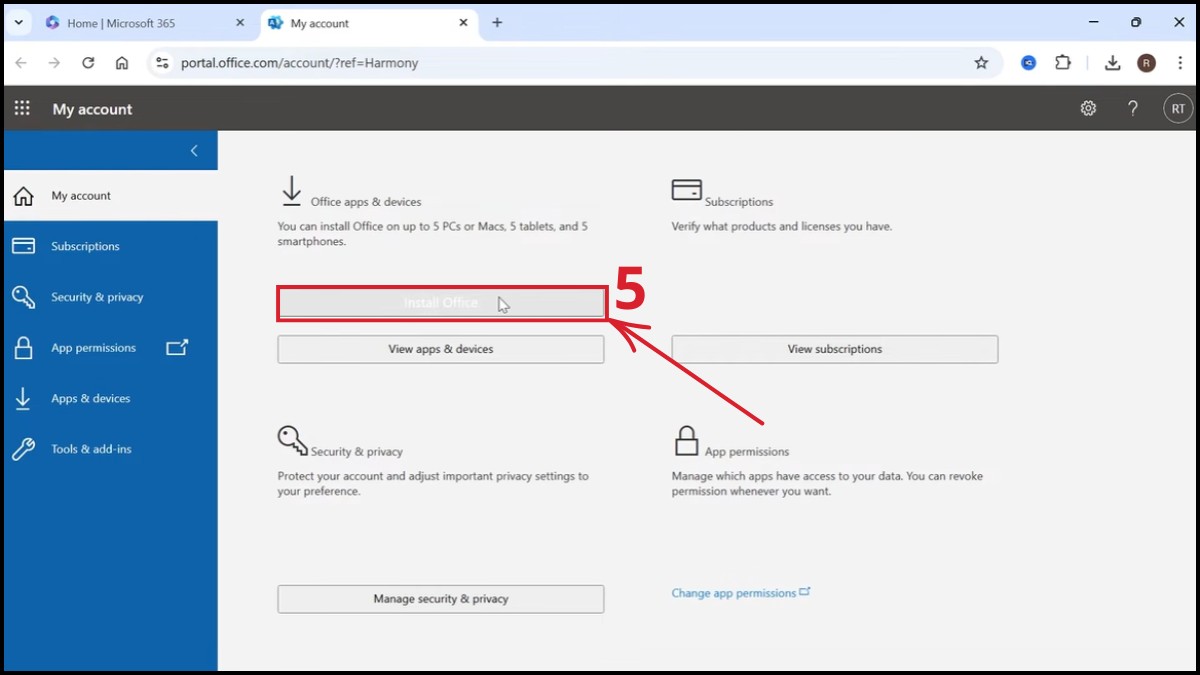Click the Tools & add-ins wrench icon
Image resolution: width=1200 pixels, height=675 pixels.
[x=23, y=449]
